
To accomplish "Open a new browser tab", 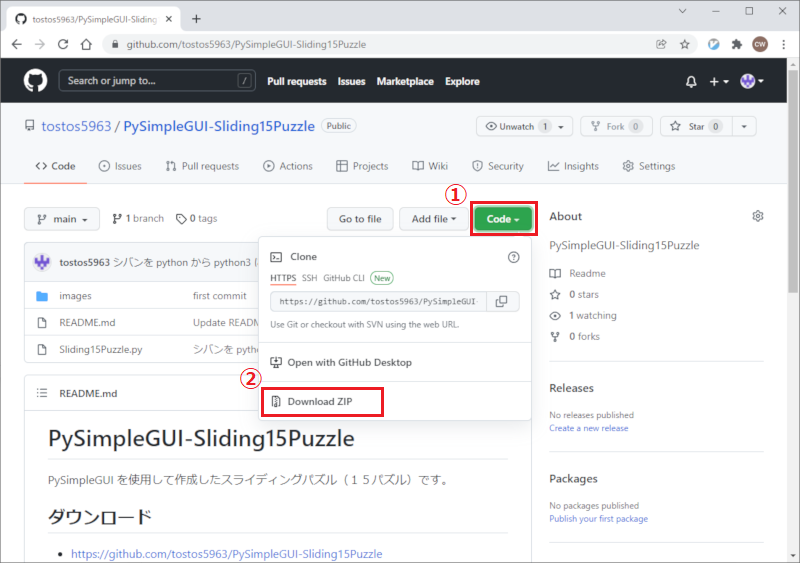I will tap(196, 19).
